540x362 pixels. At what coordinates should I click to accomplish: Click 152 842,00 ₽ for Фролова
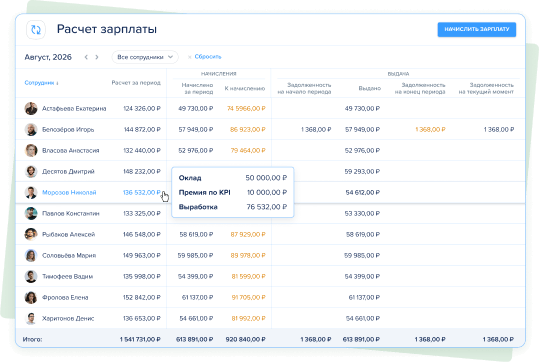(x=142, y=298)
